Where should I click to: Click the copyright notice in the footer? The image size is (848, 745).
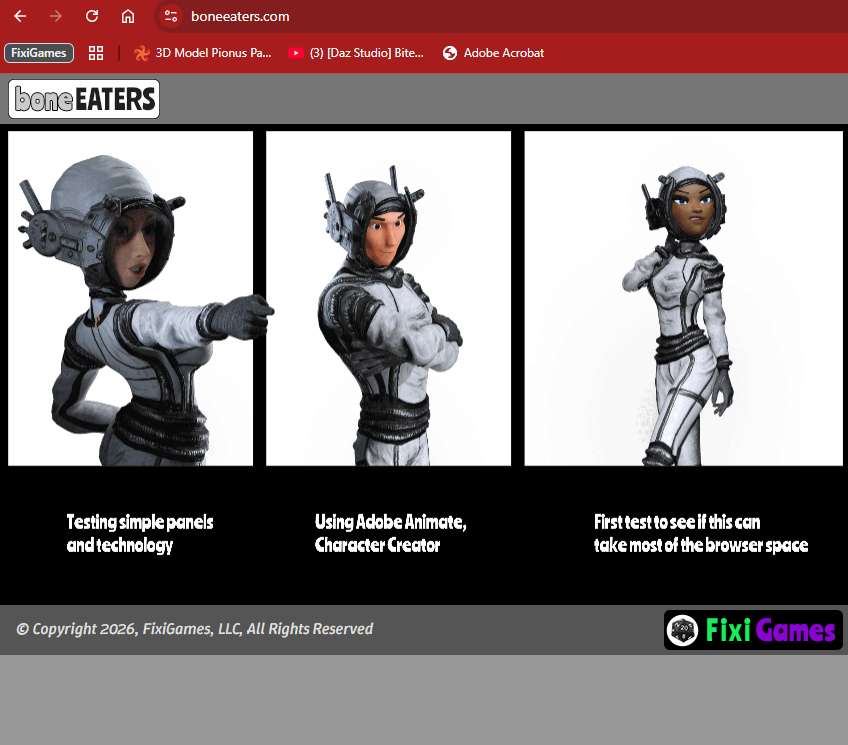(x=194, y=629)
